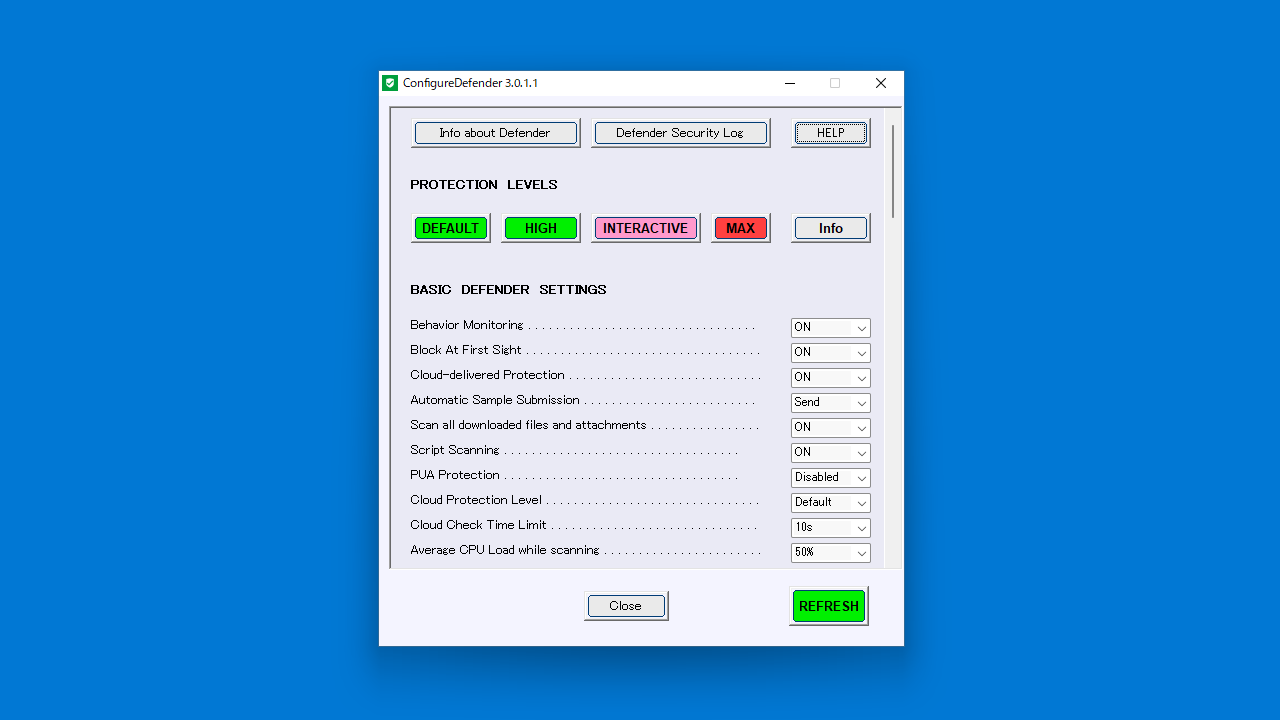Open the Cloud-delivered Protection dropdown

point(830,378)
